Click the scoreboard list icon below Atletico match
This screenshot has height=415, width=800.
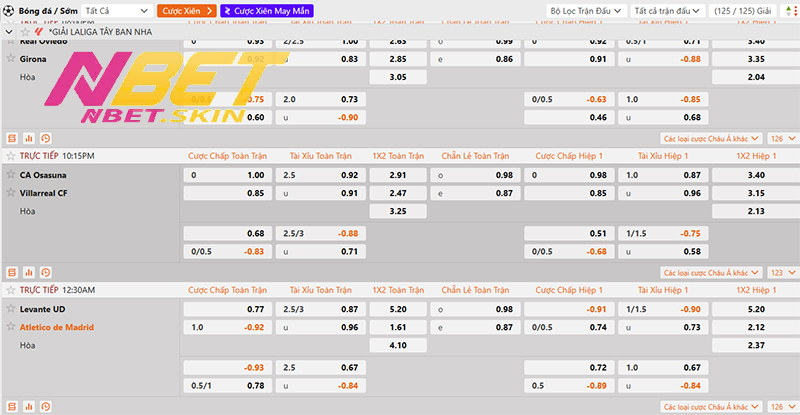coord(12,405)
